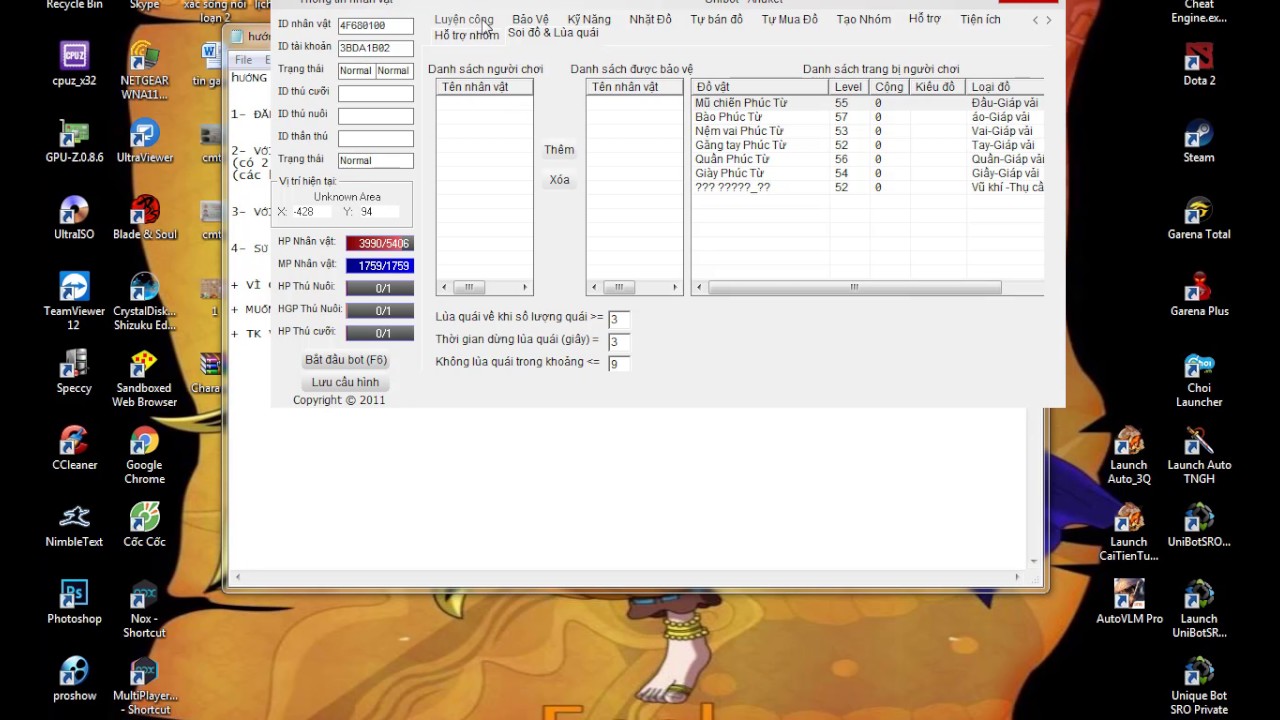Click the MP Nhân vật bar 1759/1759
1280x720 pixels.
pos(380,266)
